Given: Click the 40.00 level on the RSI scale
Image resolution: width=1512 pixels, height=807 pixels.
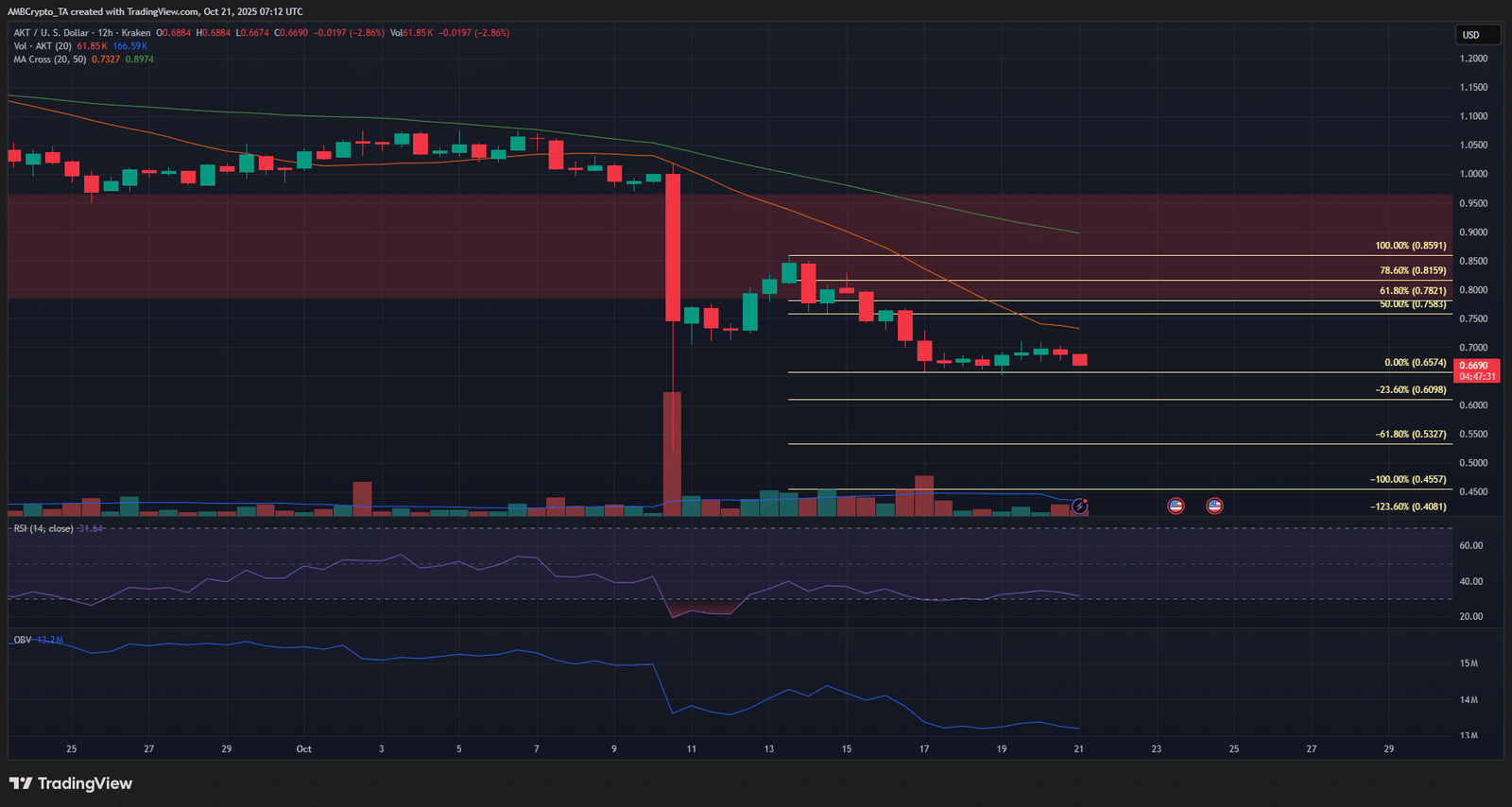Looking at the screenshot, I should pos(1471,582).
